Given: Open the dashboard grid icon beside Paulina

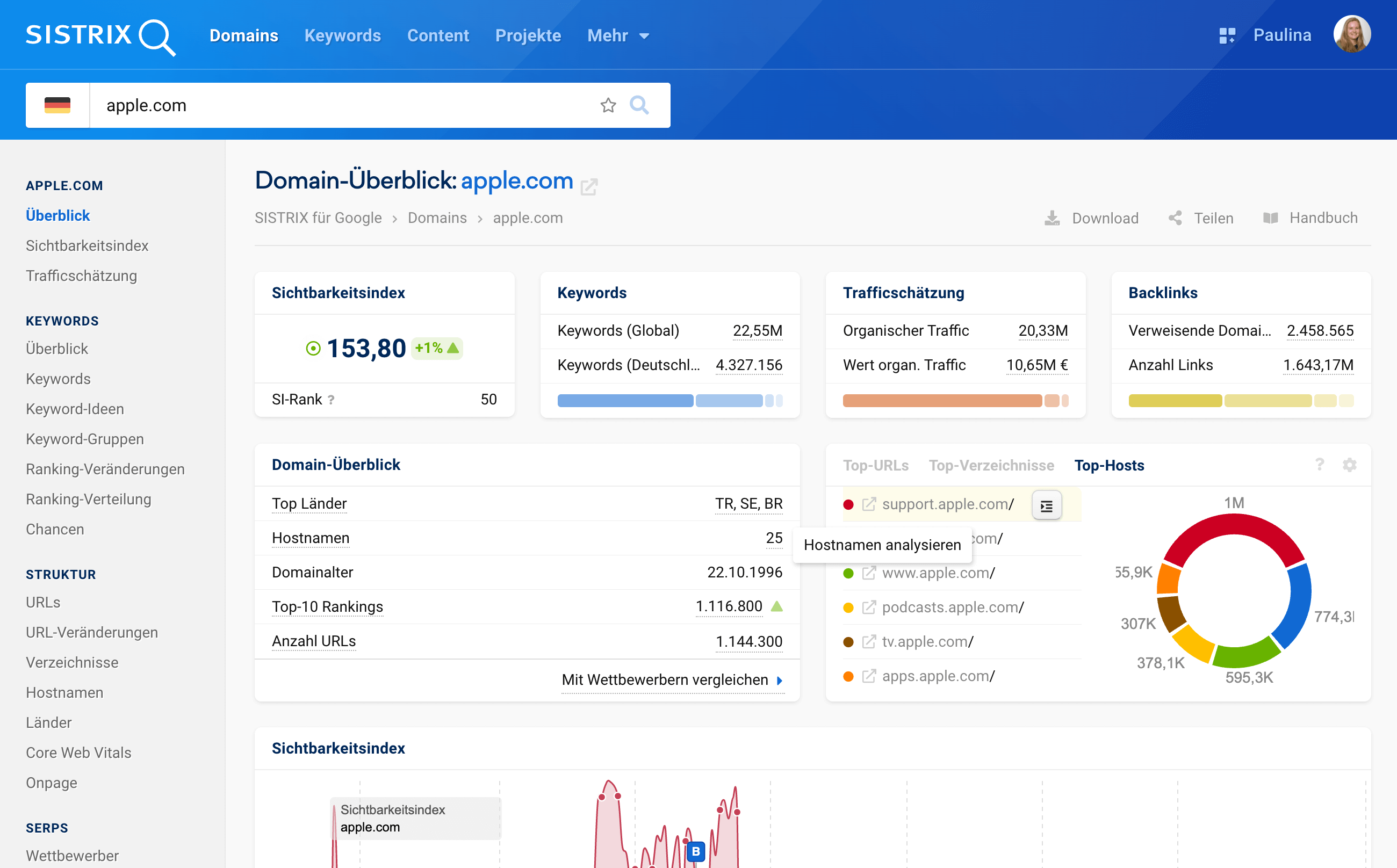Looking at the screenshot, I should point(1227,35).
